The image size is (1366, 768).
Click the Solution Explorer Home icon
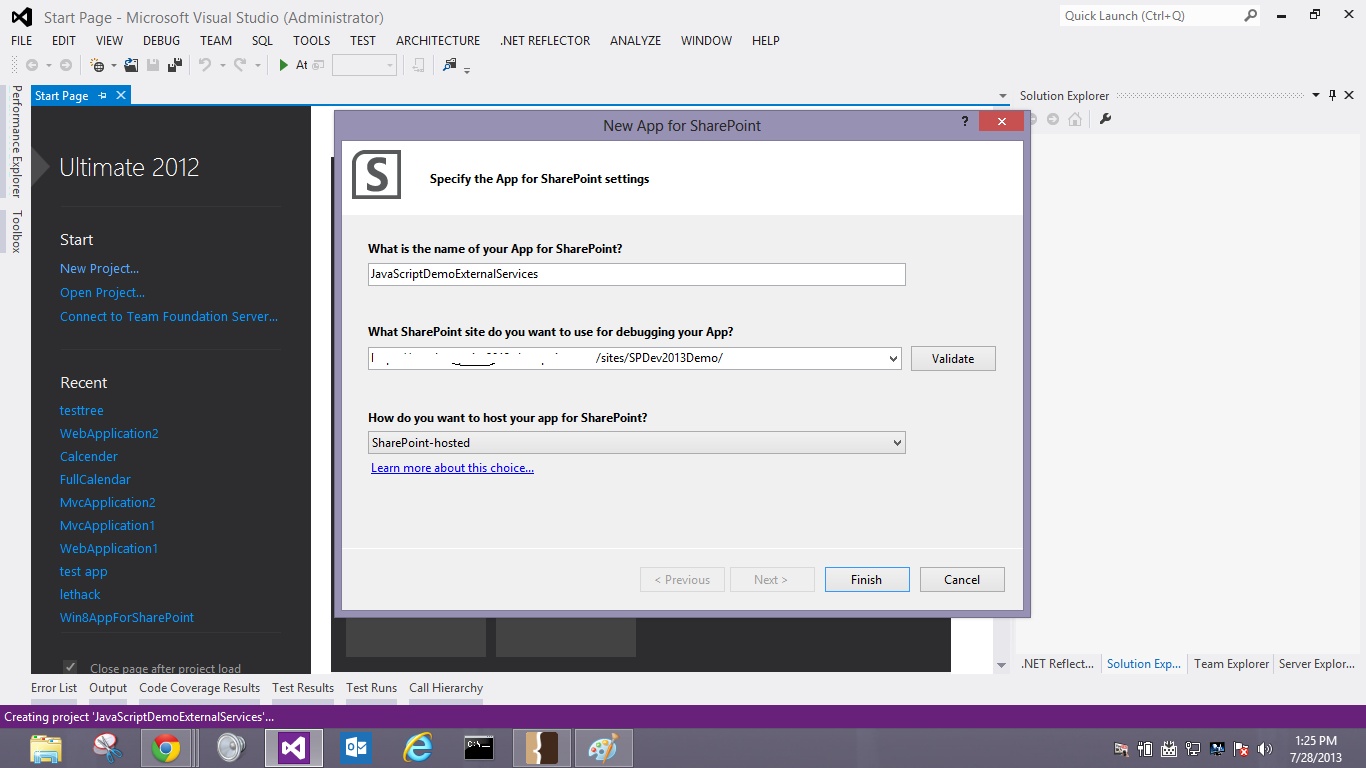pos(1075,119)
